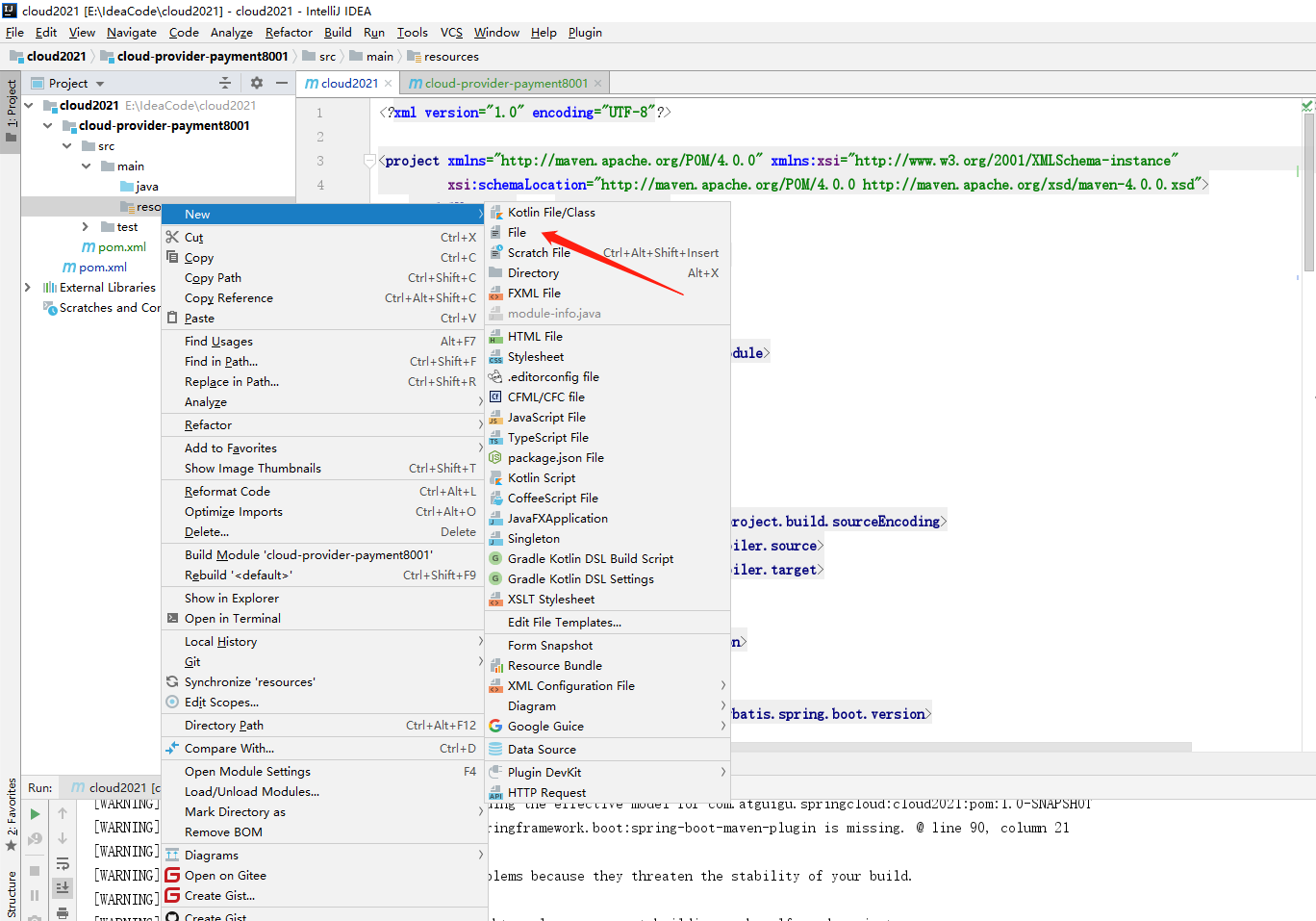Screen dimensions: 1316x921
Task: Click the Project panel settings gear icon
Action: 256,83
